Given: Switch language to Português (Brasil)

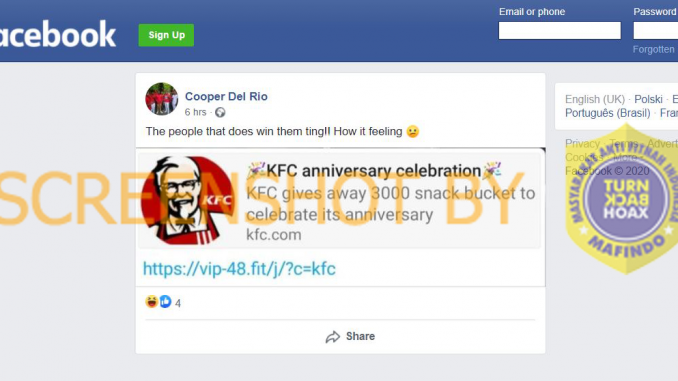Looking at the screenshot, I should coord(608,113).
